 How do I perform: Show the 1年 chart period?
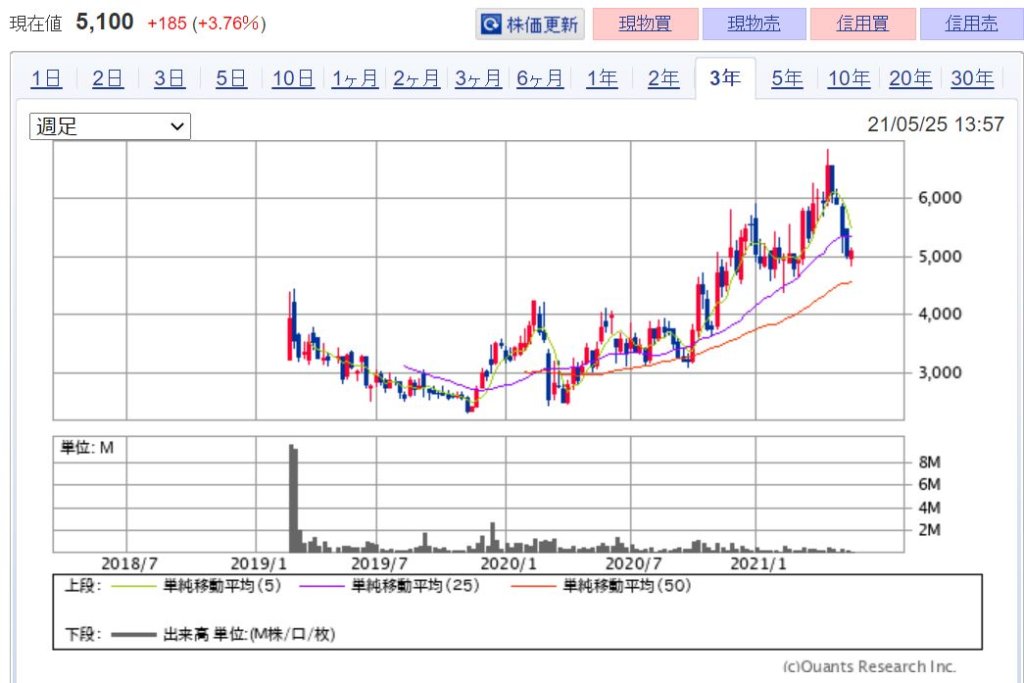click(x=601, y=78)
